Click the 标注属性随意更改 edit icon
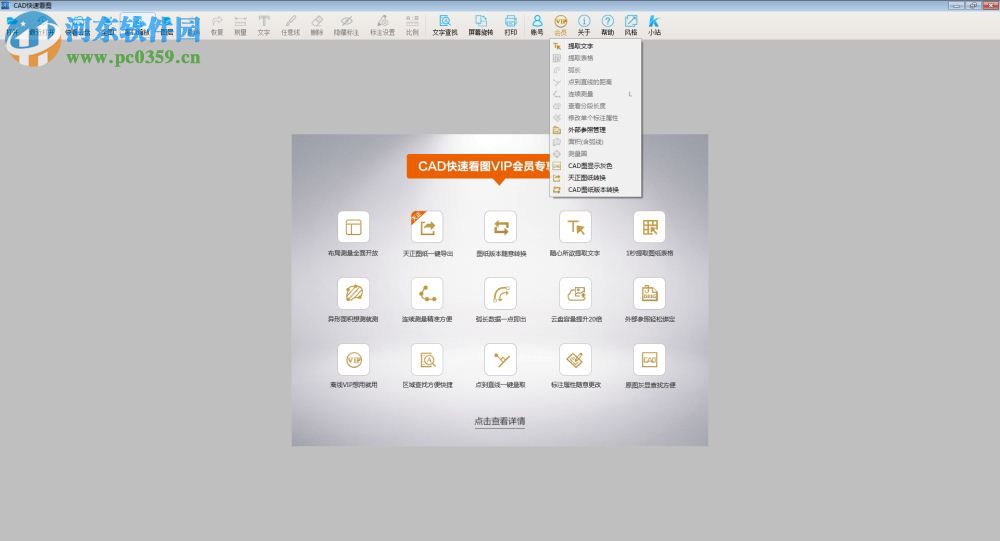 tap(575, 360)
